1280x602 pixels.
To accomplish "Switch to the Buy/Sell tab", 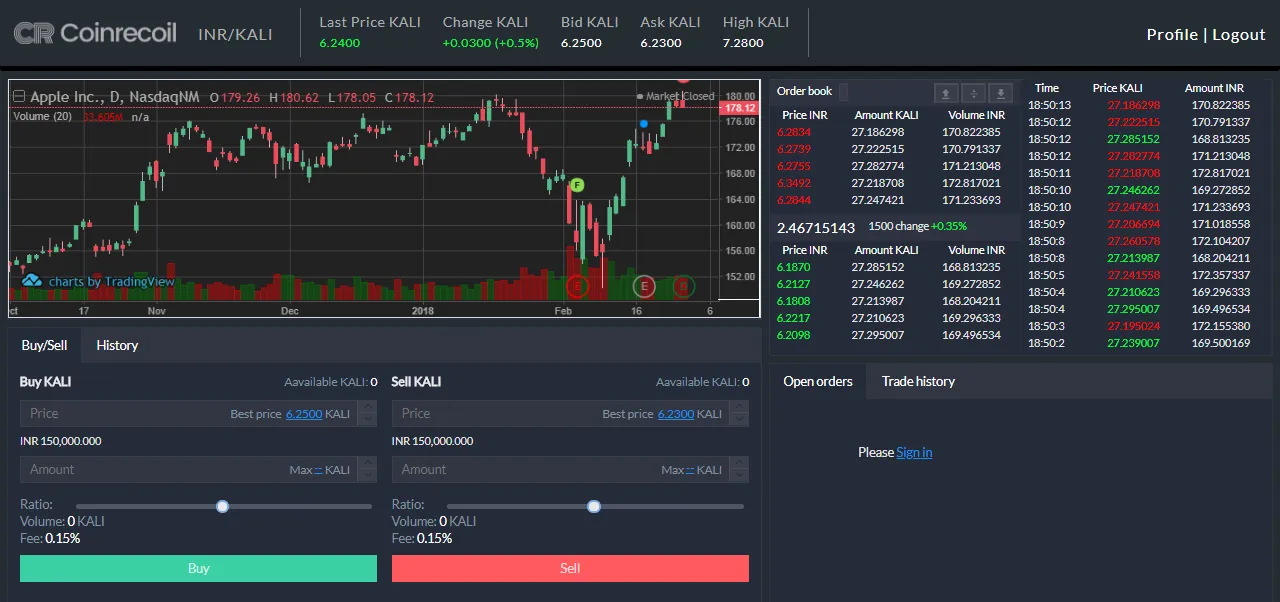I will [x=45, y=345].
